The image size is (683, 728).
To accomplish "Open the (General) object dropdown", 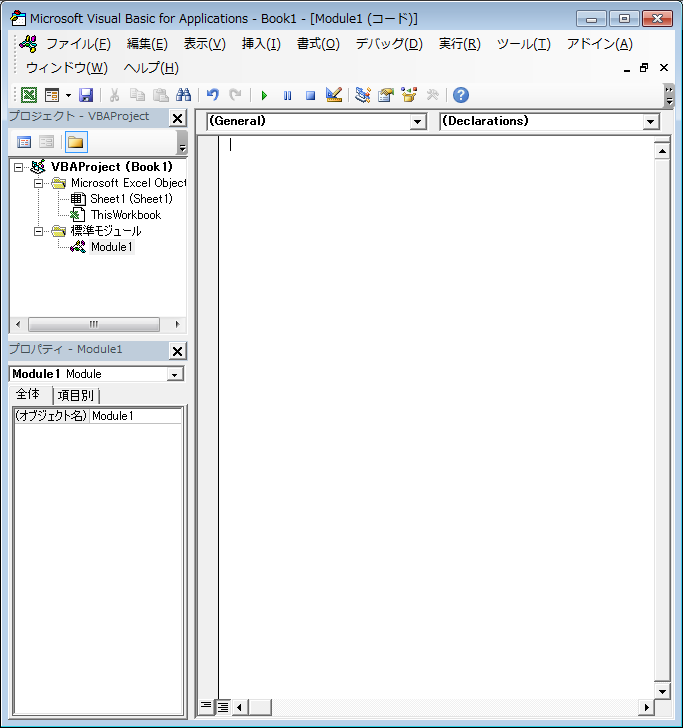I will [417, 122].
